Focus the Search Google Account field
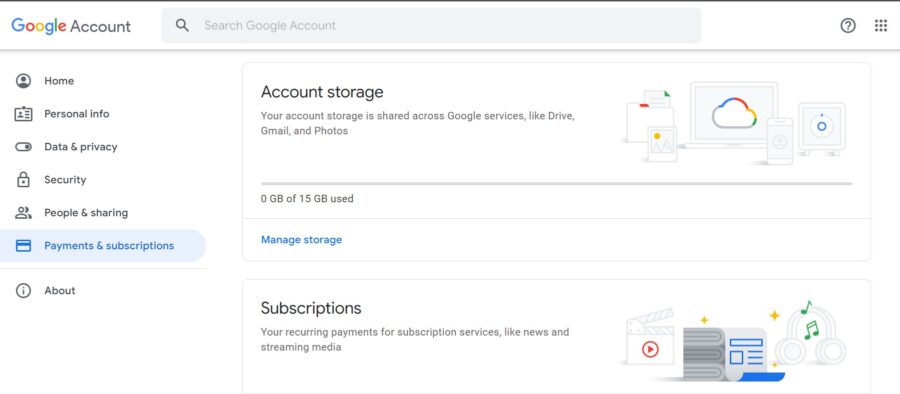 coord(431,25)
